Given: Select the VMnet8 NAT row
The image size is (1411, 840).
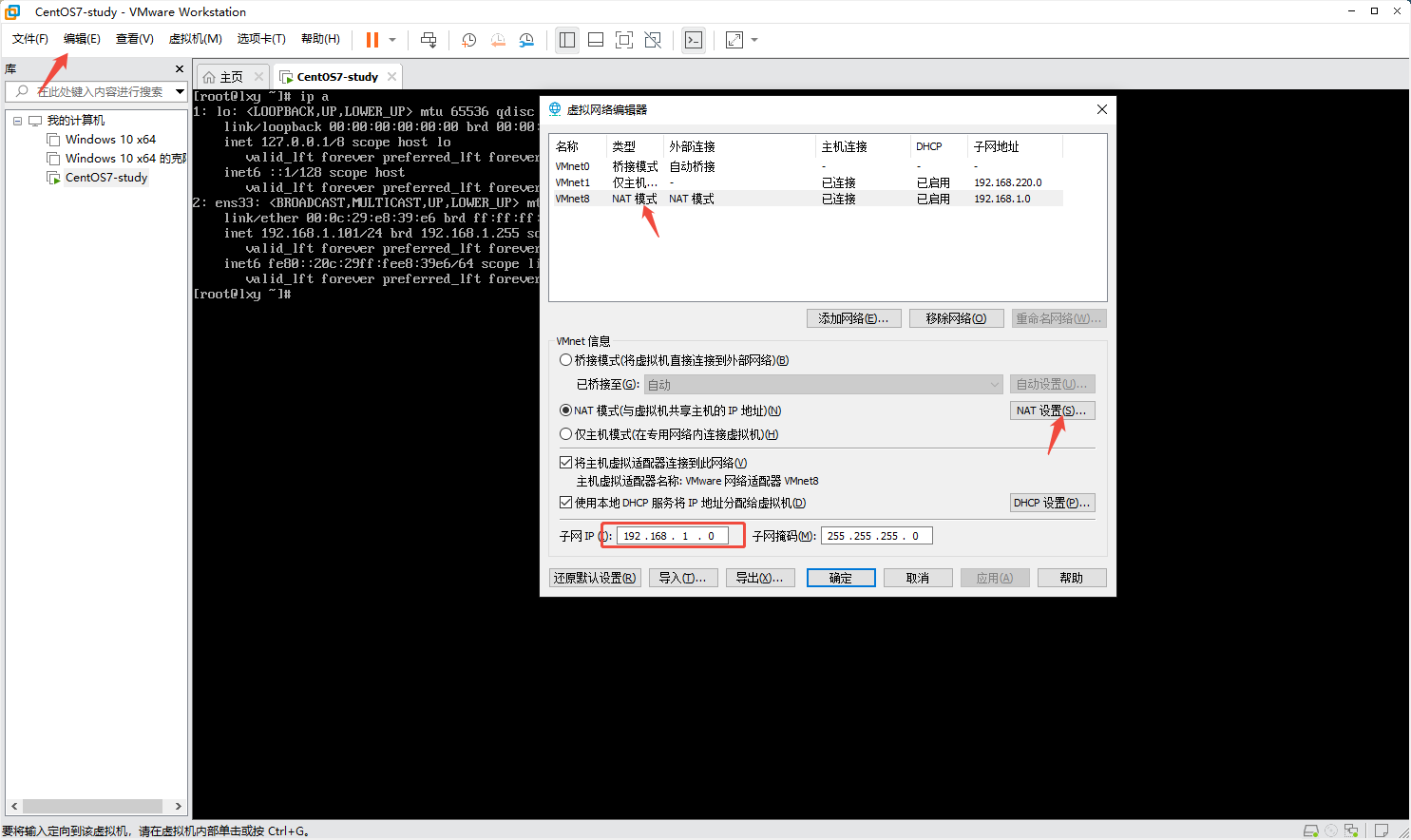Looking at the screenshot, I should (x=808, y=199).
